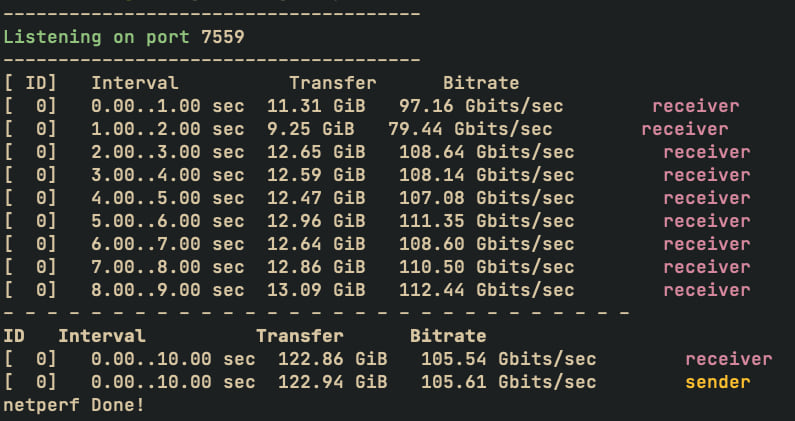This screenshot has width=795, height=421.
Task: Click the port number 7559
Action: [x=223, y=37]
